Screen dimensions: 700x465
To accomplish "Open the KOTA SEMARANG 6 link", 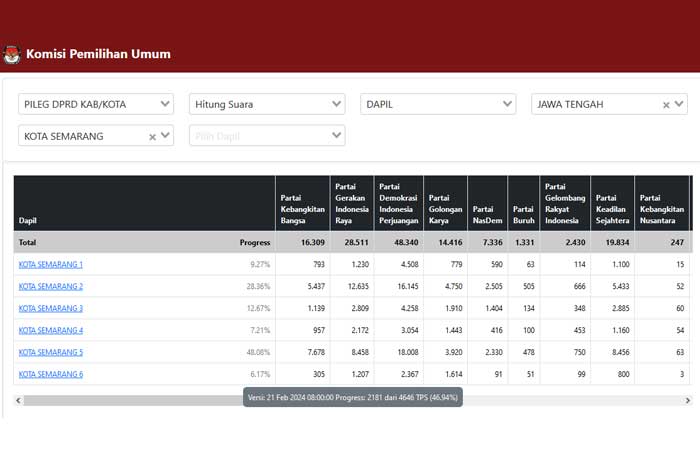I will [x=50, y=374].
